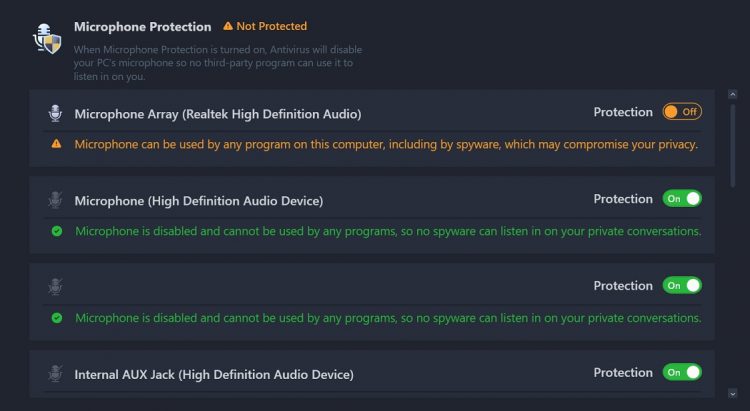The height and width of the screenshot is (411, 750).
Task: Click the scrollbar up arrow
Action: (733, 94)
